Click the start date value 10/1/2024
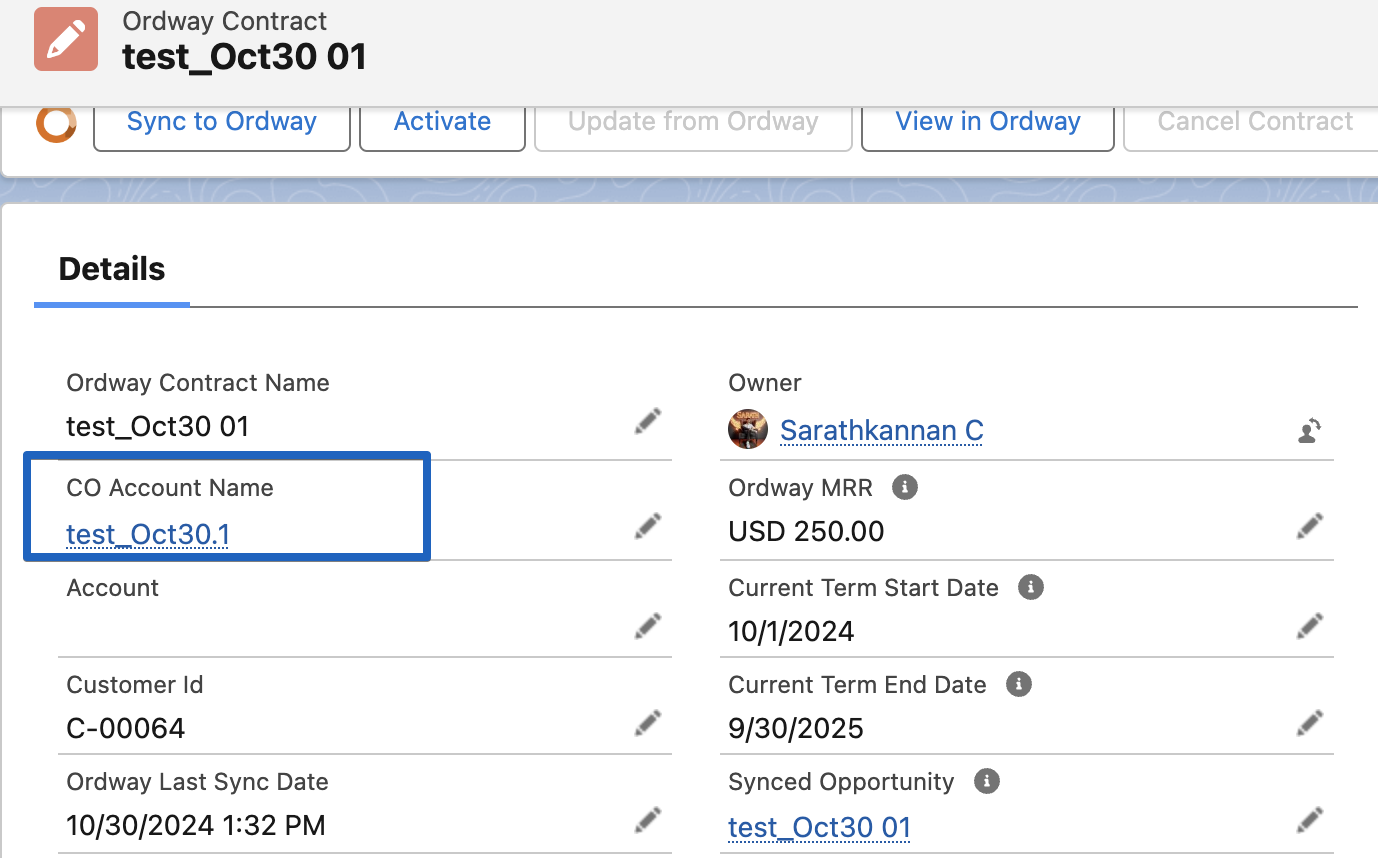1378x858 pixels. tap(792, 632)
